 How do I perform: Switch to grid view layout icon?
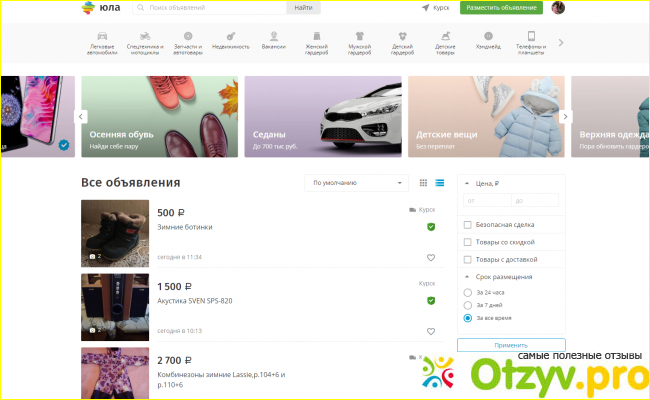[x=423, y=183]
